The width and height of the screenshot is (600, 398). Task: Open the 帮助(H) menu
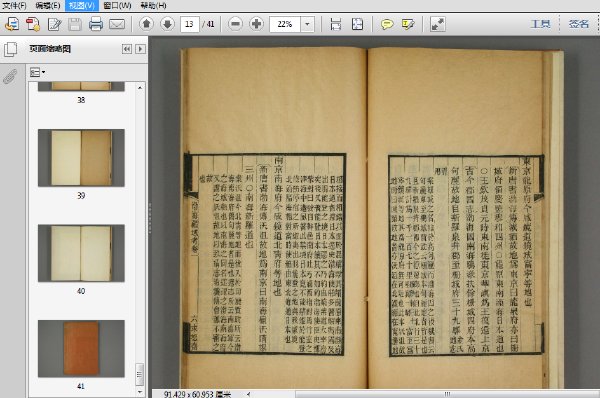tap(153, 5)
